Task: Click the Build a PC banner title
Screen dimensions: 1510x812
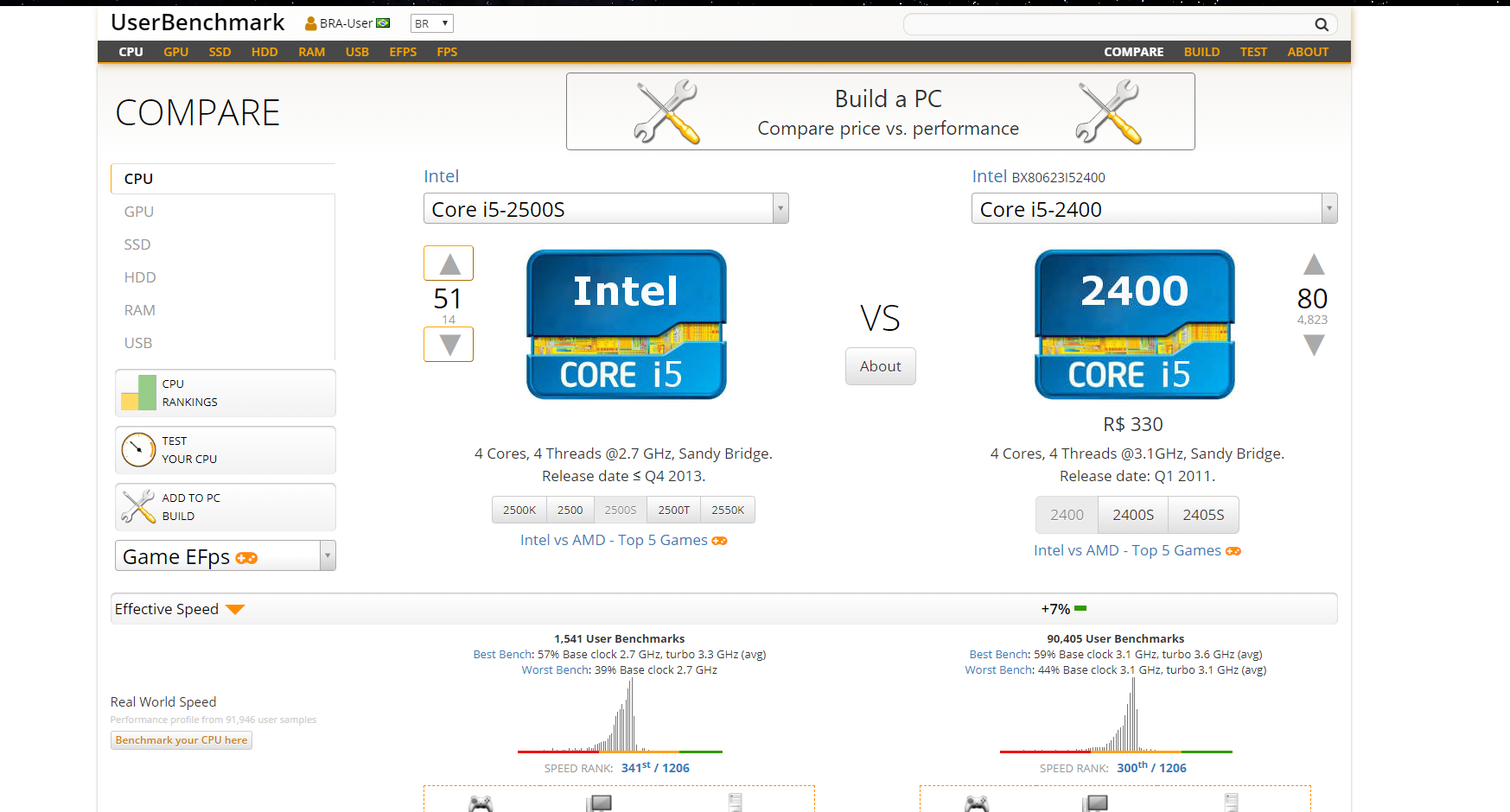Action: pos(889,98)
